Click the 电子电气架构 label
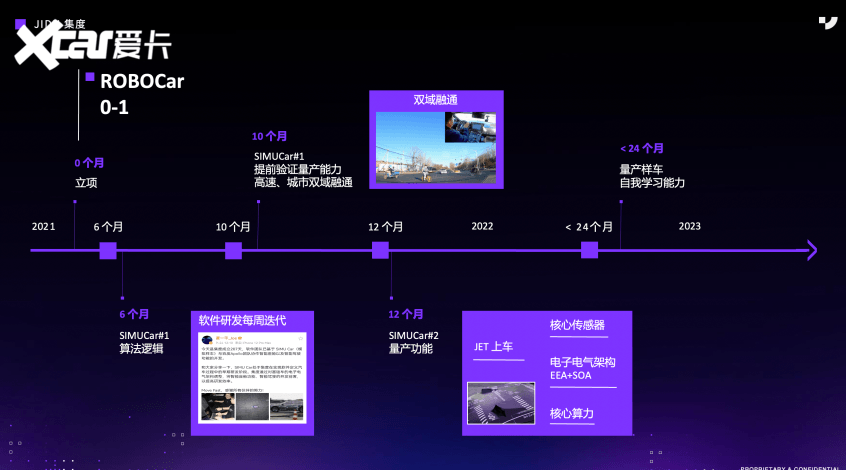The height and width of the screenshot is (470, 846). [583, 362]
